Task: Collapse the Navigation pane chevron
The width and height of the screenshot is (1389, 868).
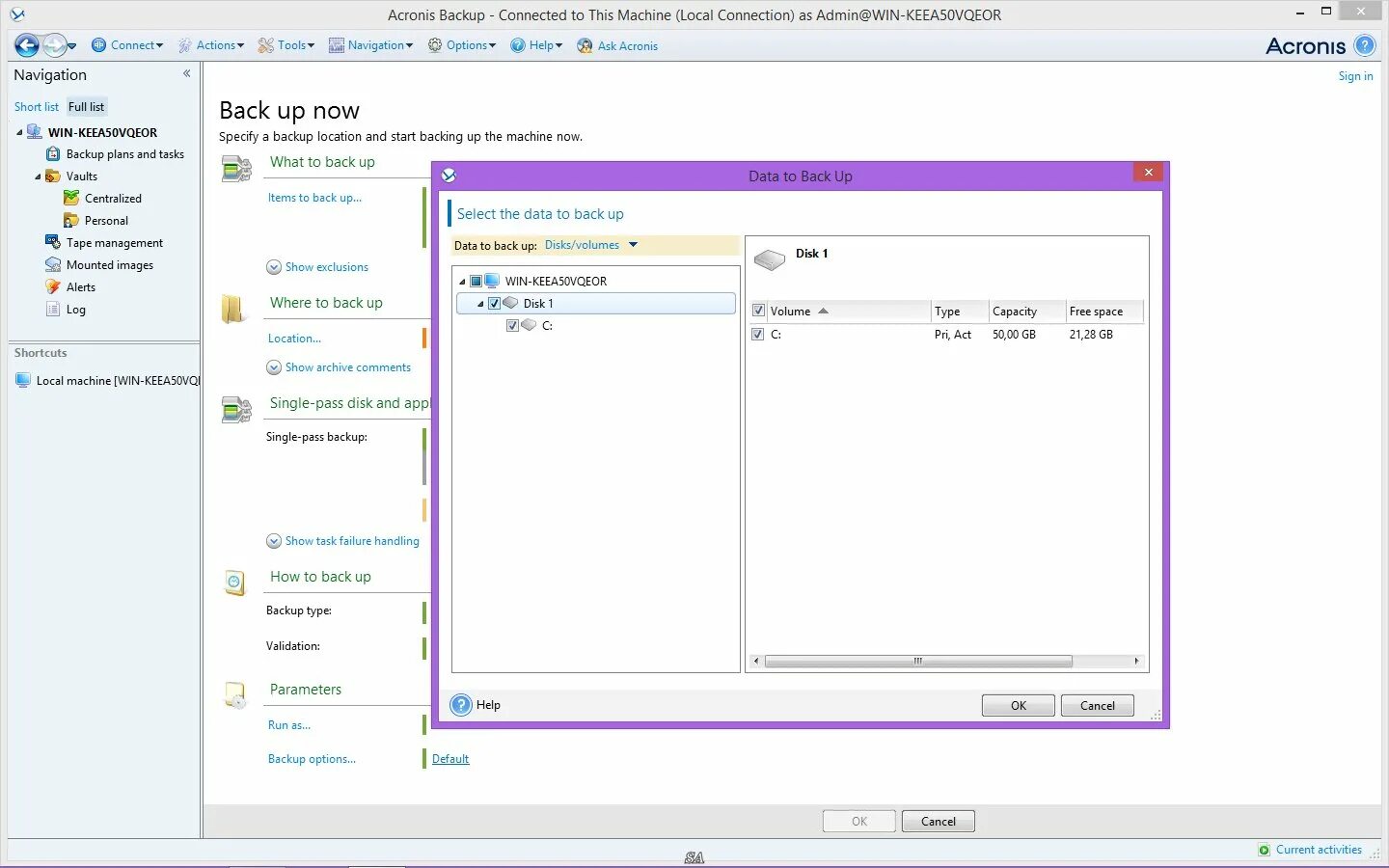Action: 187,73
